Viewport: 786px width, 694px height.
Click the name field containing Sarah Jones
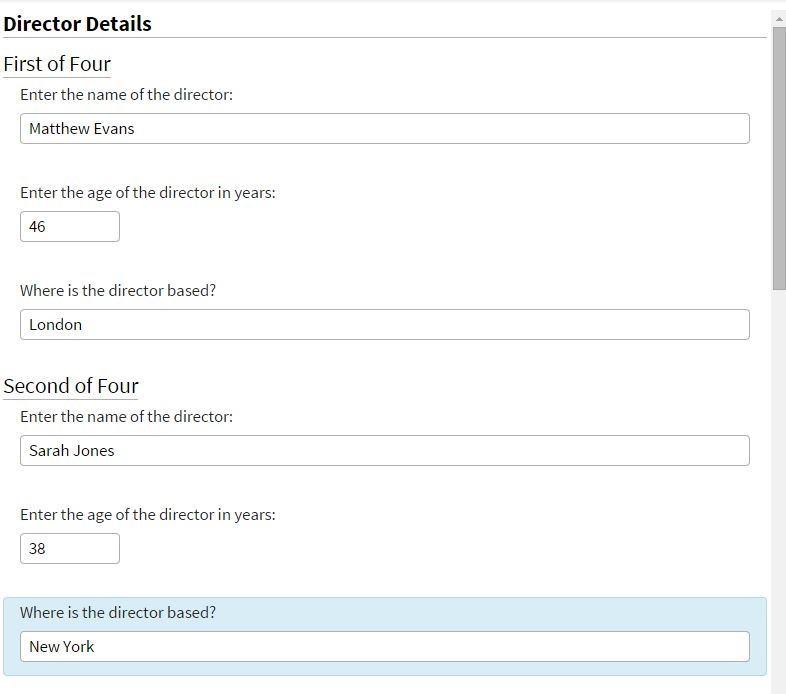(x=384, y=450)
